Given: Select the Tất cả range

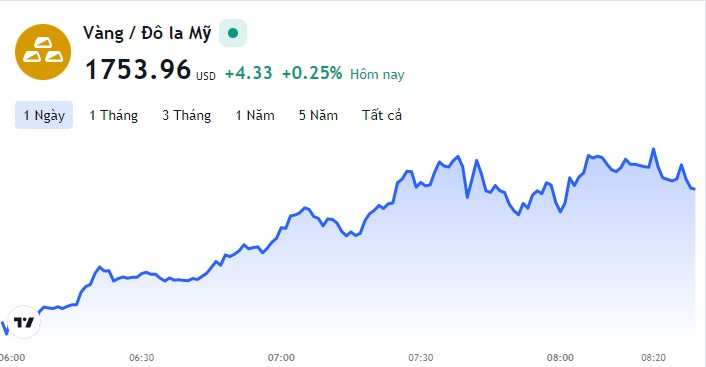Looking at the screenshot, I should [382, 115].
